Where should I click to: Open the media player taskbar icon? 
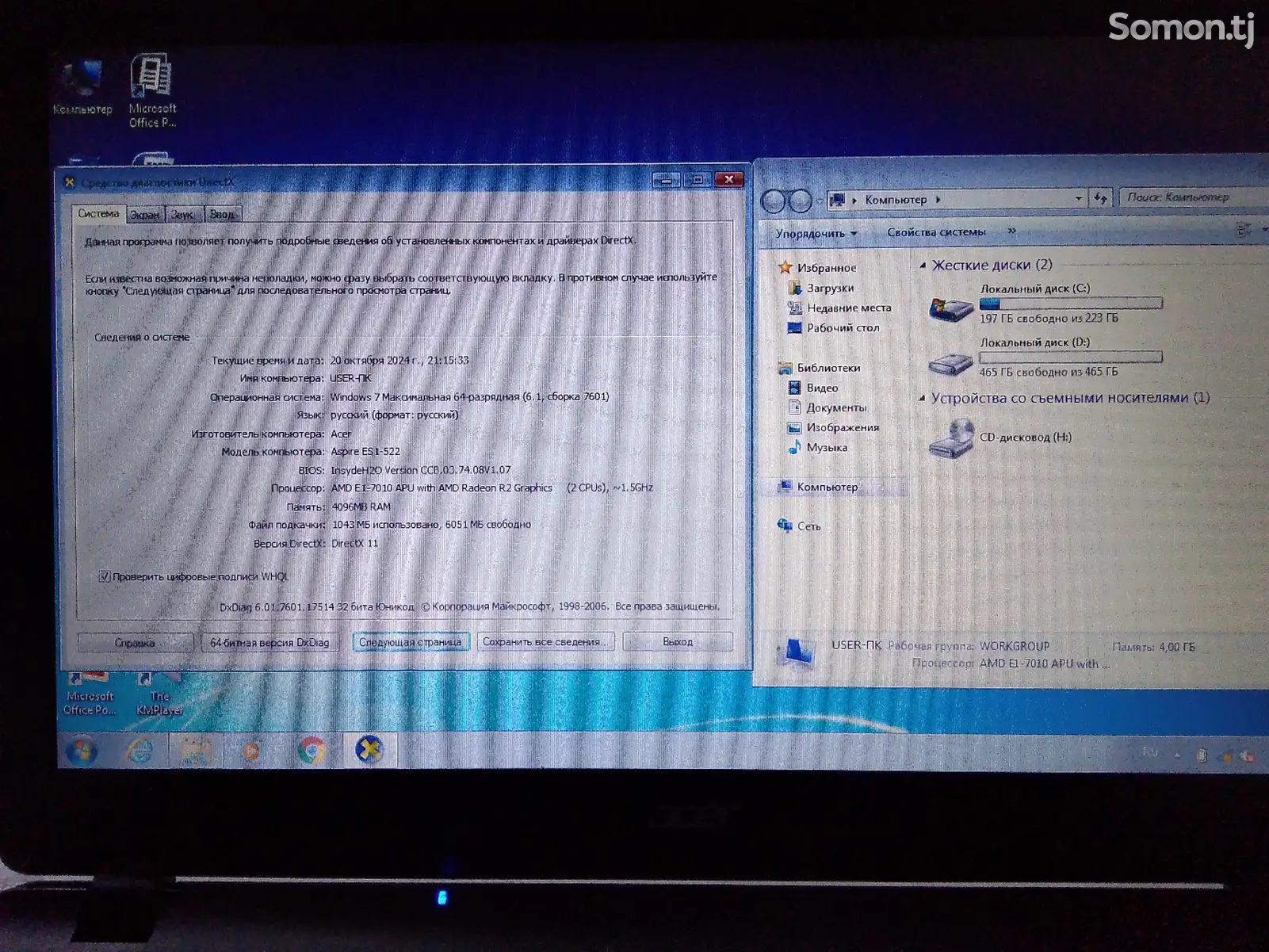tap(251, 750)
